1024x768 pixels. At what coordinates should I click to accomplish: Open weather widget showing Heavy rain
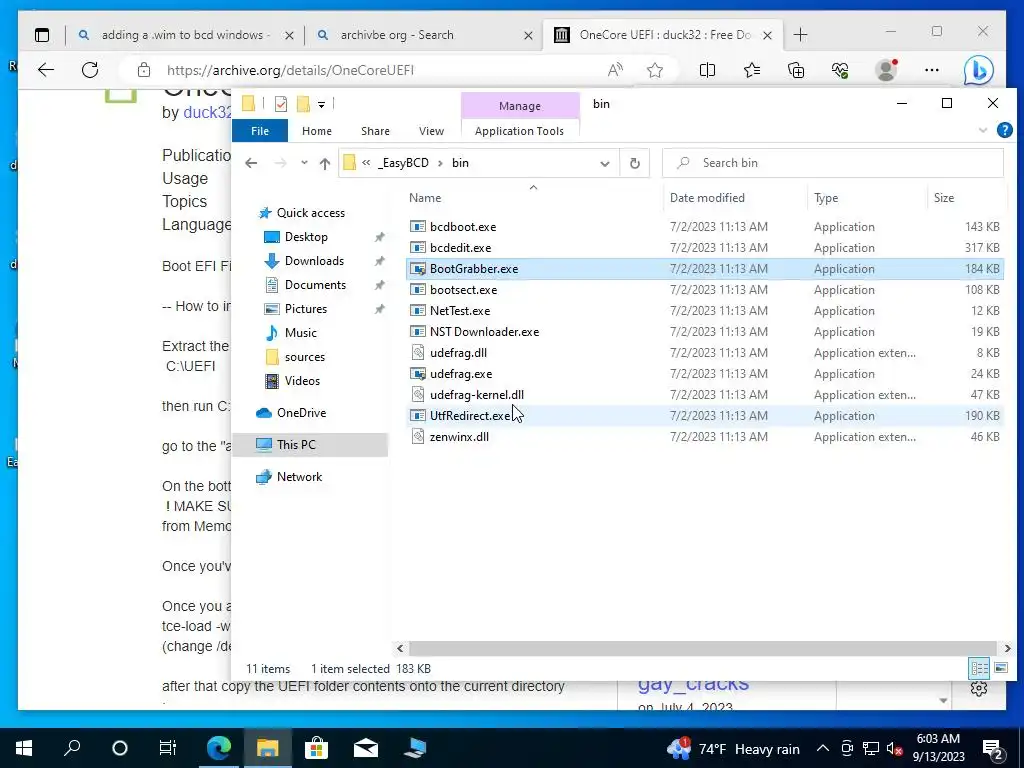click(x=733, y=748)
